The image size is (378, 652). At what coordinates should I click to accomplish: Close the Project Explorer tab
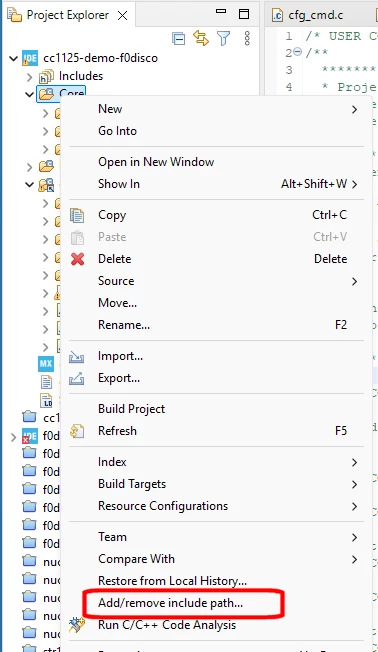point(122,15)
